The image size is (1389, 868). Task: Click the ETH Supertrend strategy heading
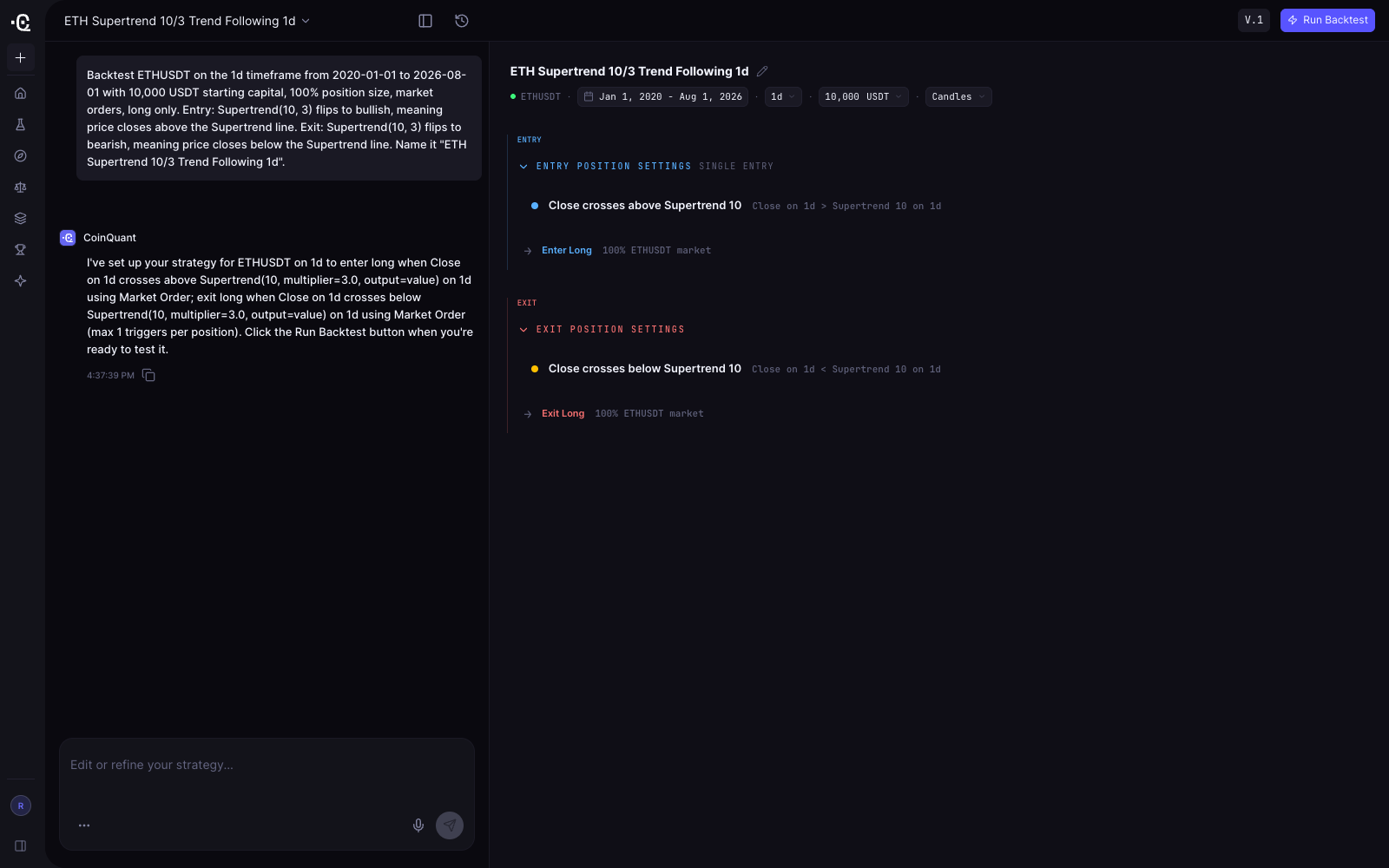(x=629, y=71)
